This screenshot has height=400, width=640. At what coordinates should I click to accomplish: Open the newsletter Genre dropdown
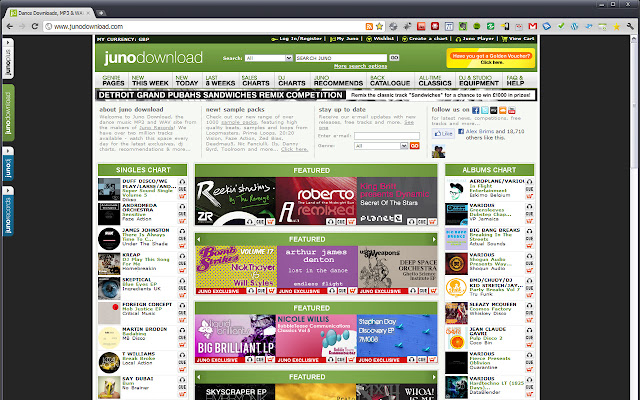click(x=381, y=146)
